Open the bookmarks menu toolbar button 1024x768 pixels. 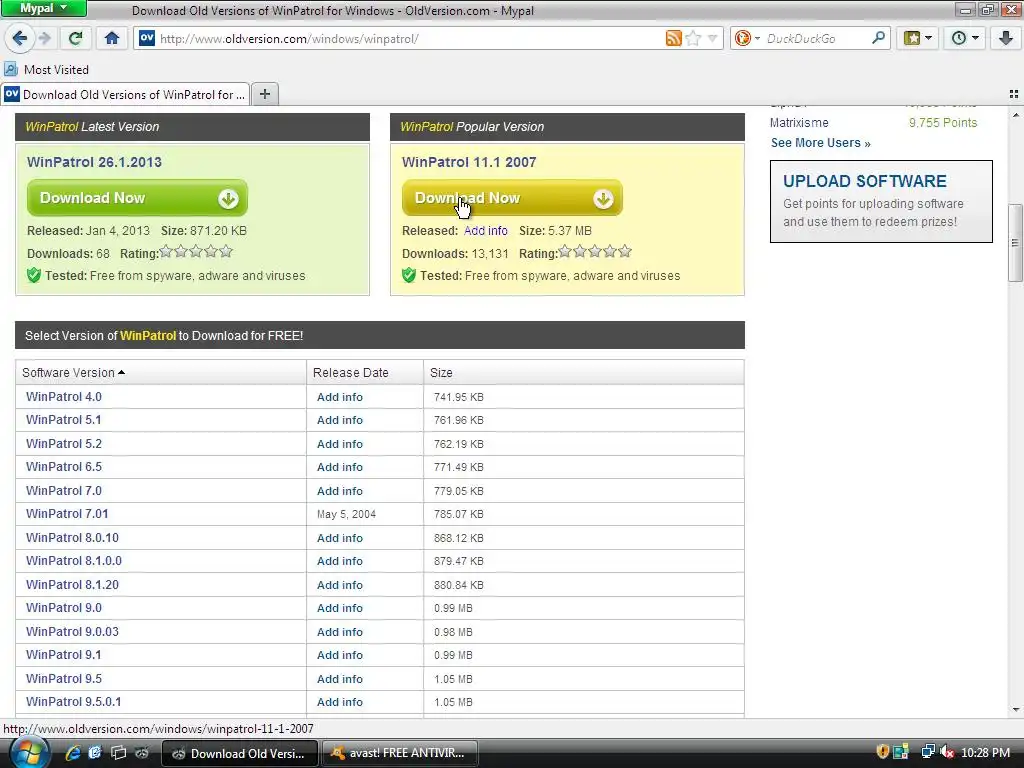point(918,38)
